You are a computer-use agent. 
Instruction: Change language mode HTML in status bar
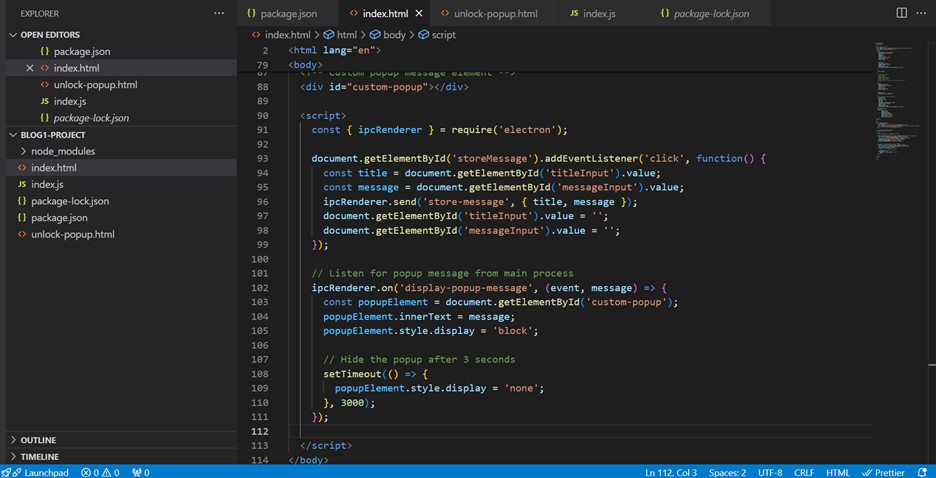tap(837, 472)
